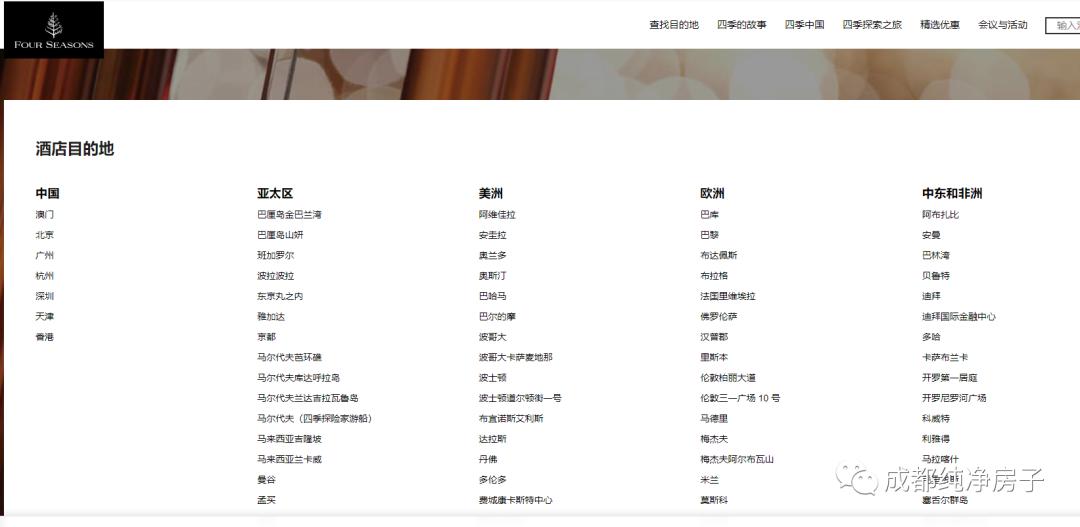Viewport: 1080px width, 527px height.
Task: Open the 巴黎 hotel link
Action: [709, 235]
